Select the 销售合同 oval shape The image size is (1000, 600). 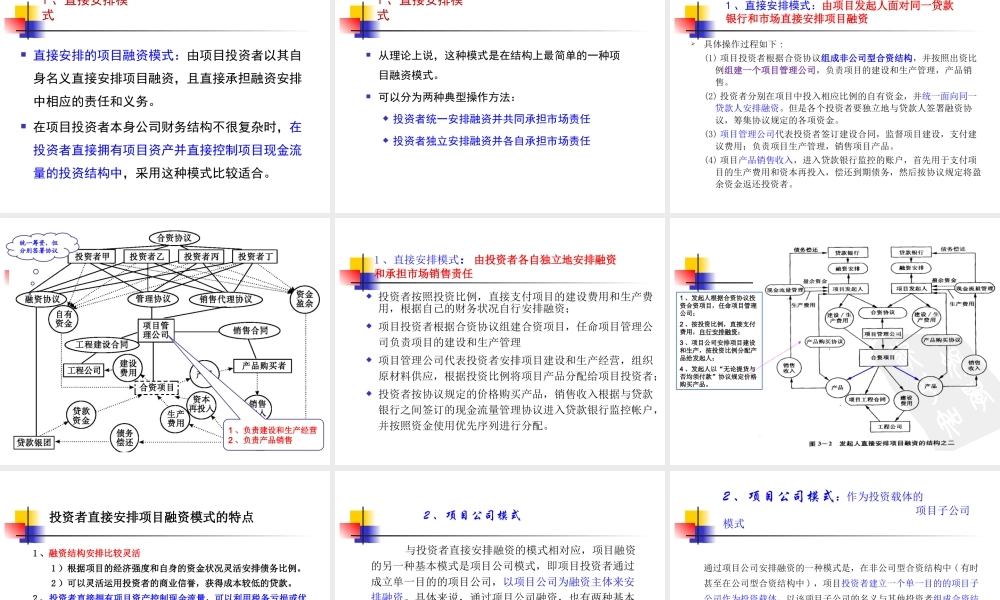point(250,331)
